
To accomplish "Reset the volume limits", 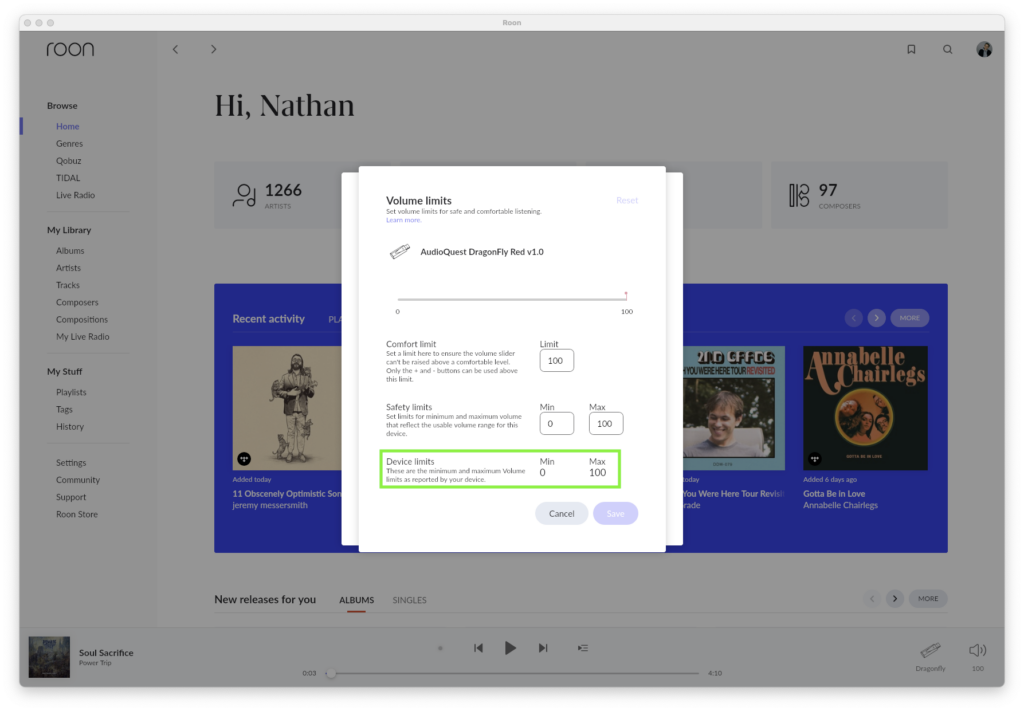I will point(627,200).
